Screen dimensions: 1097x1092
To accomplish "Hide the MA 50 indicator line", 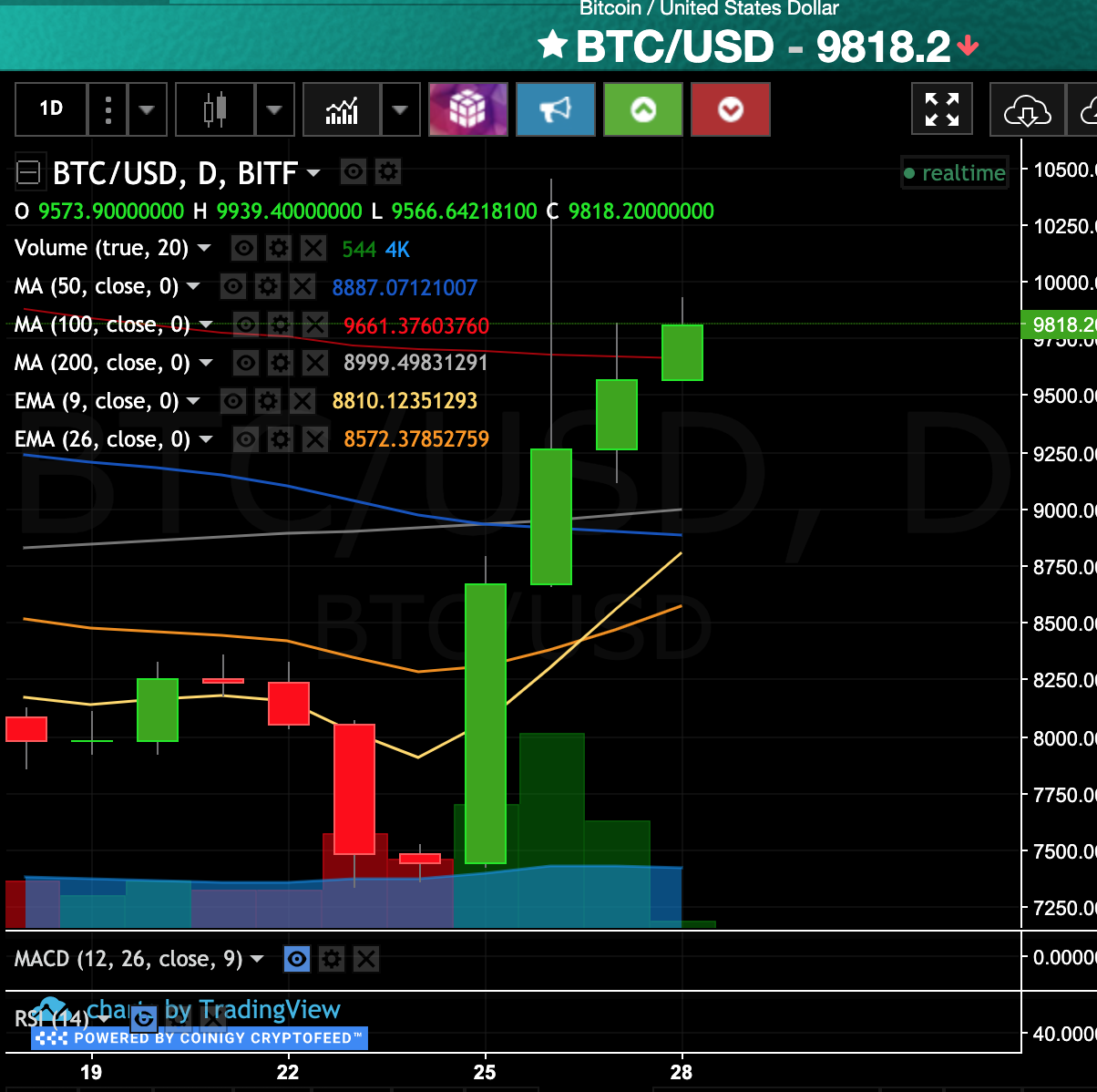I will pos(233,286).
